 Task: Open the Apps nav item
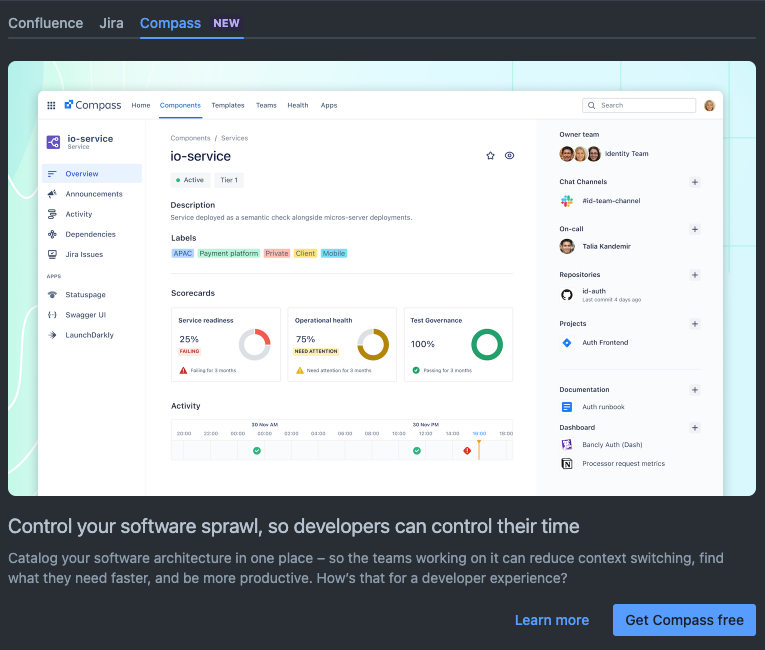coord(329,105)
